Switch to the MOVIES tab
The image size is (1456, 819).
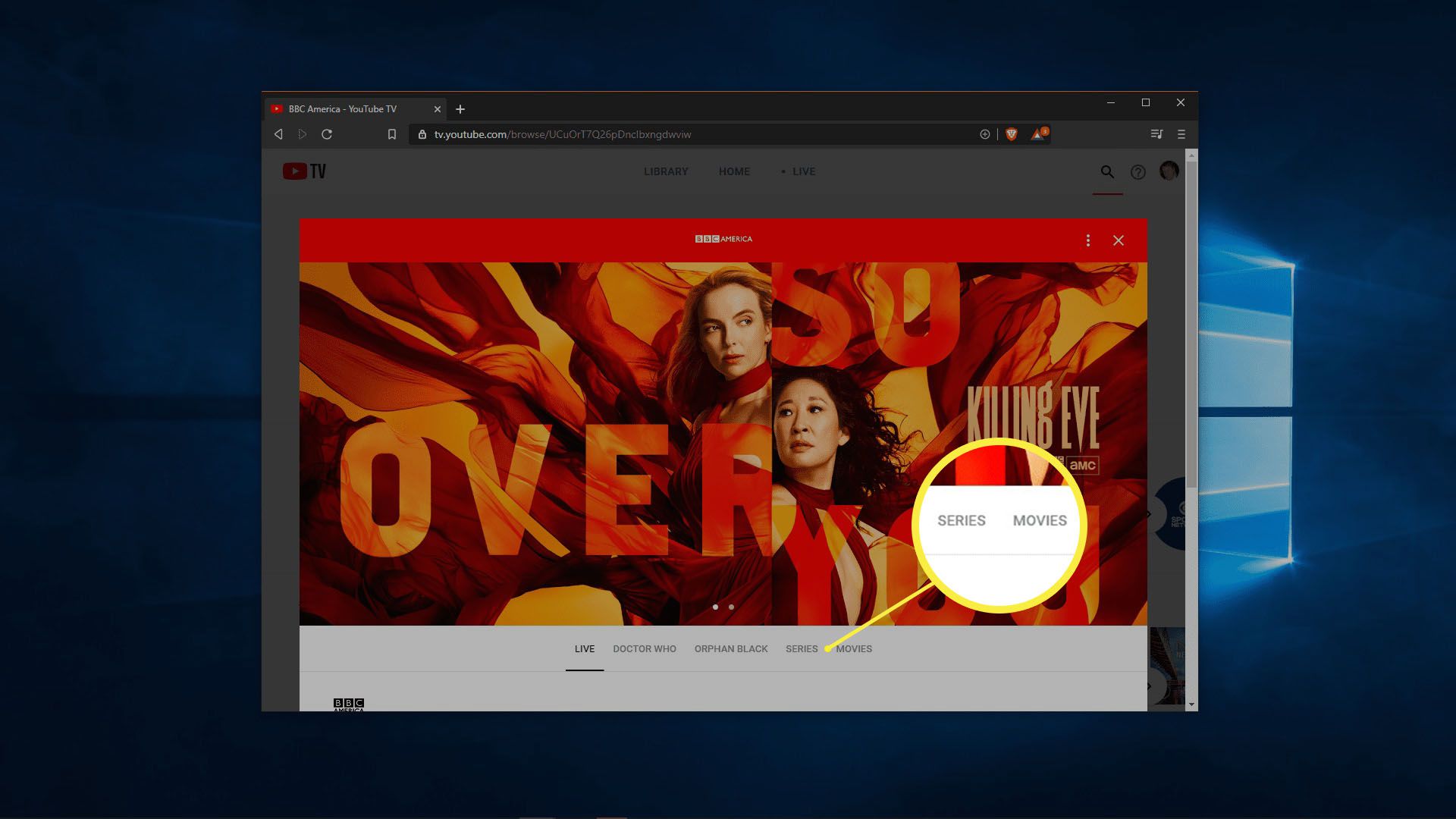(854, 649)
